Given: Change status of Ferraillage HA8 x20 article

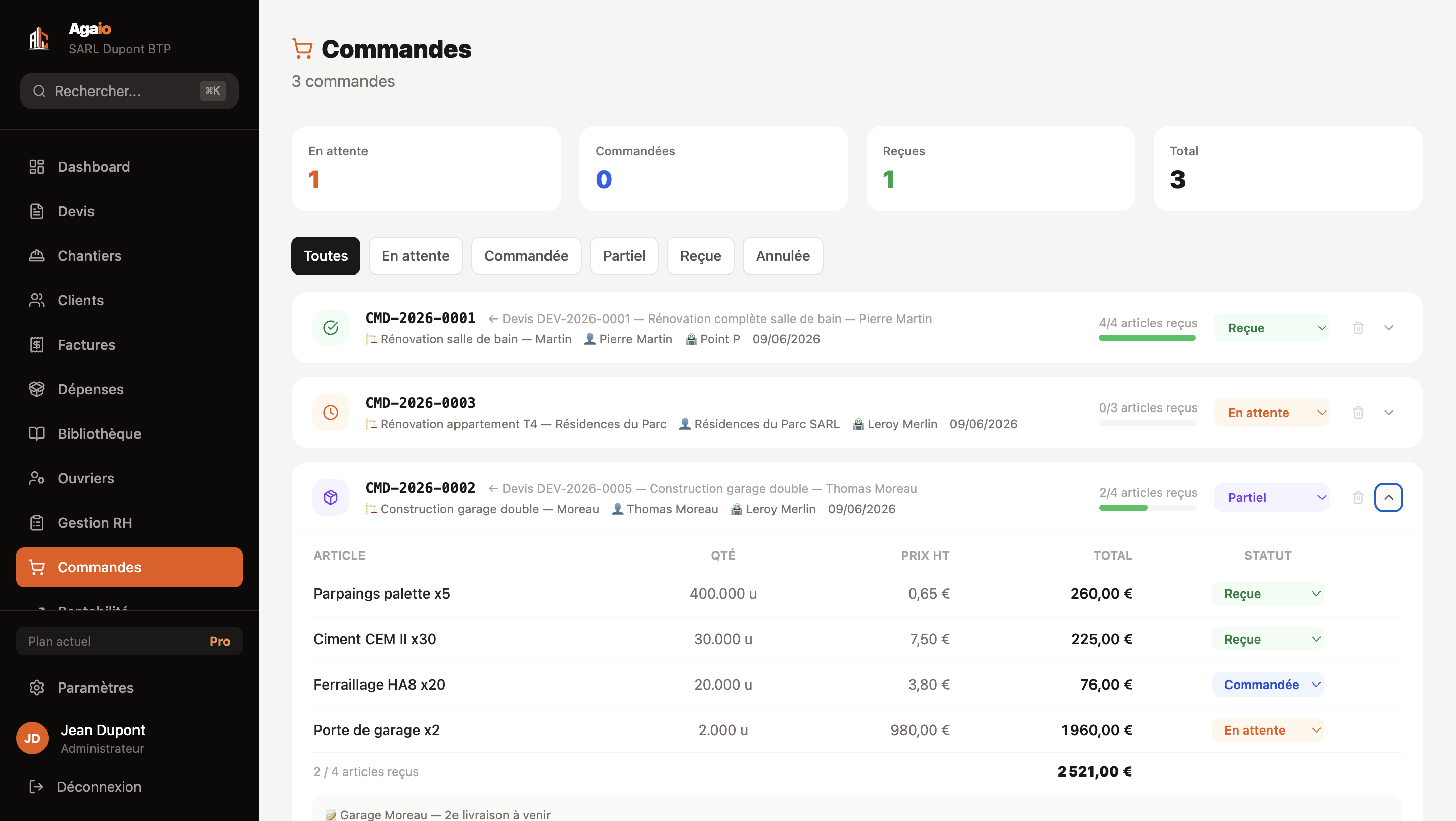Looking at the screenshot, I should tap(1268, 685).
